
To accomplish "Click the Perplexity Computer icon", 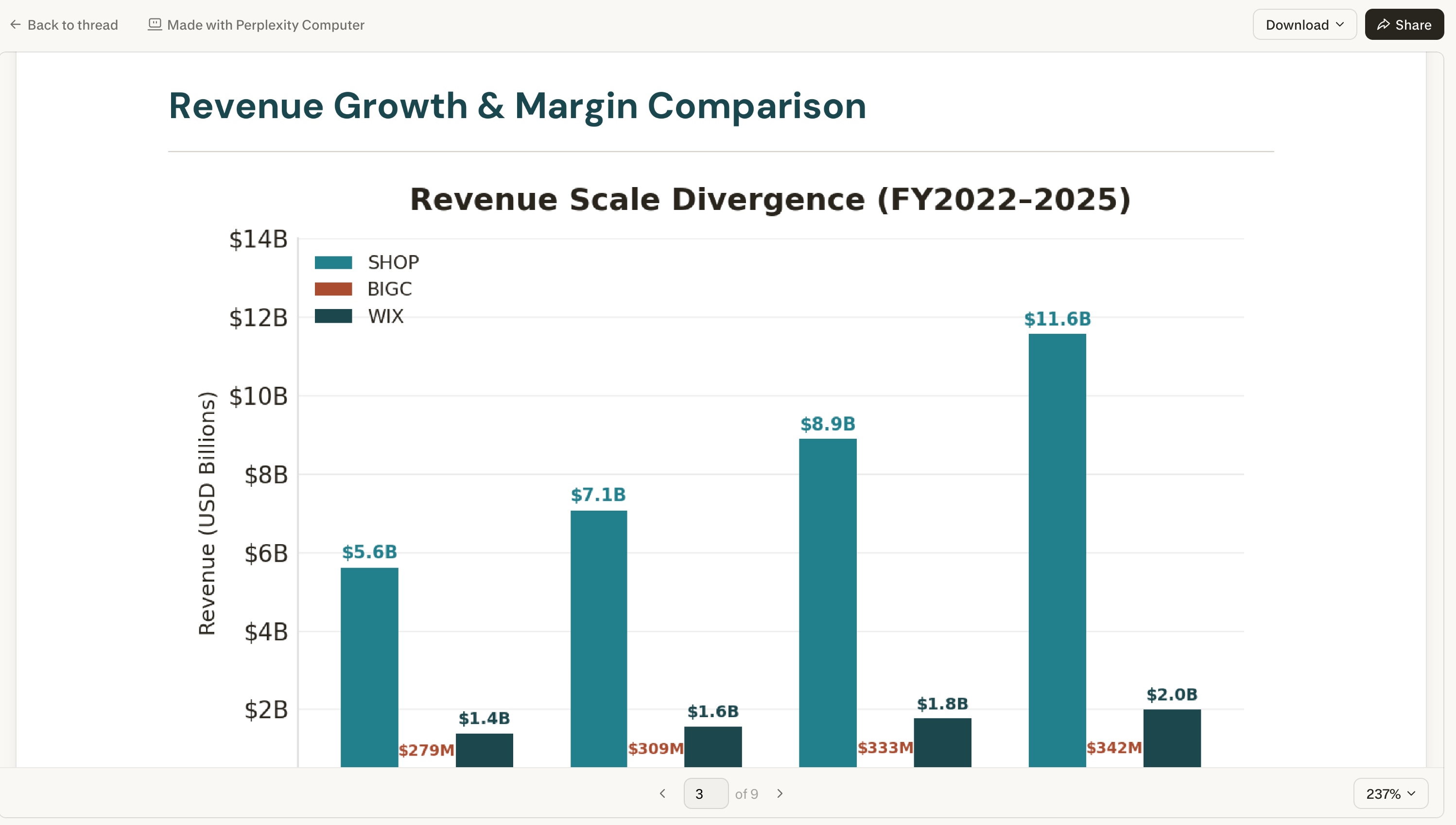I will (x=155, y=24).
